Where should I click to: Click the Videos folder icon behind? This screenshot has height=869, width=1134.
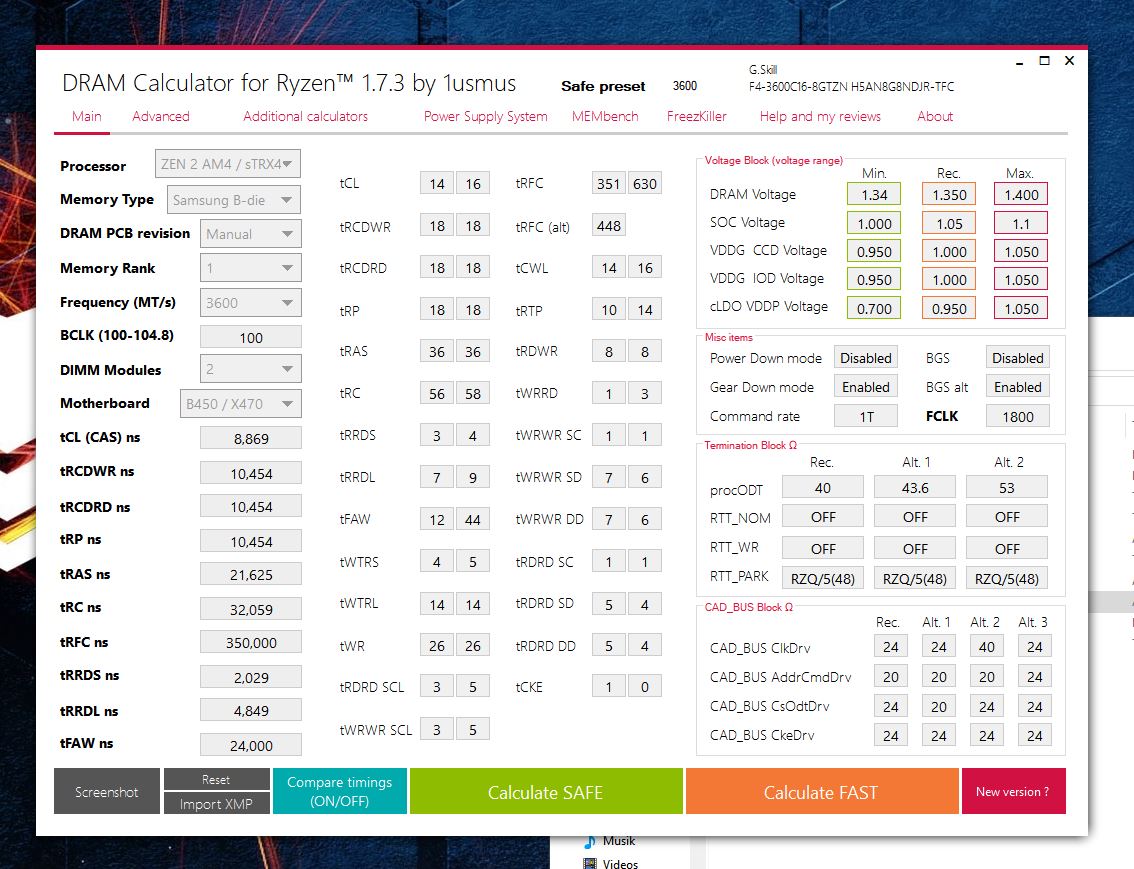[x=590, y=863]
